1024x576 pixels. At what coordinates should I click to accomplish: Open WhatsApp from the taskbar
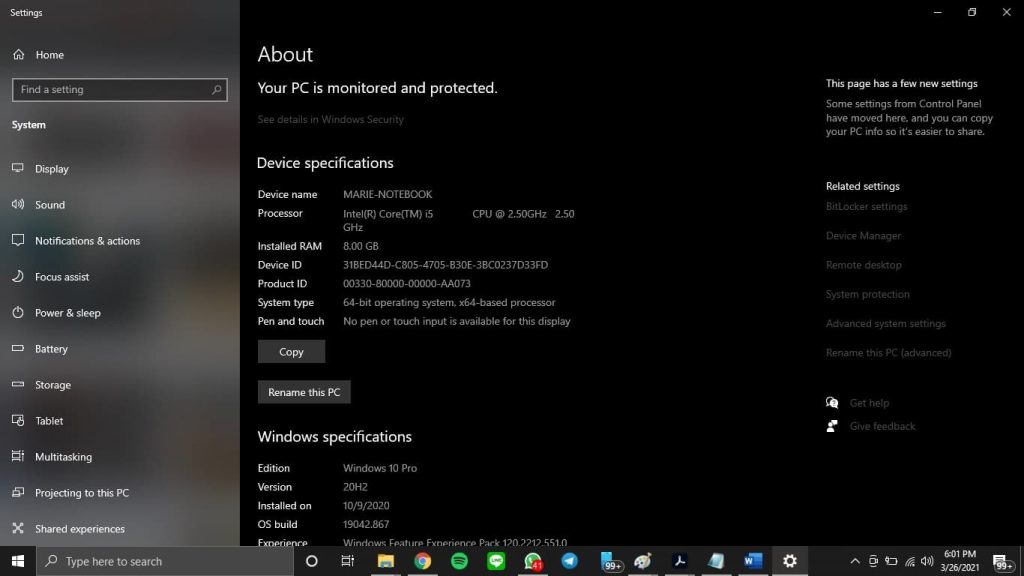tap(533, 561)
